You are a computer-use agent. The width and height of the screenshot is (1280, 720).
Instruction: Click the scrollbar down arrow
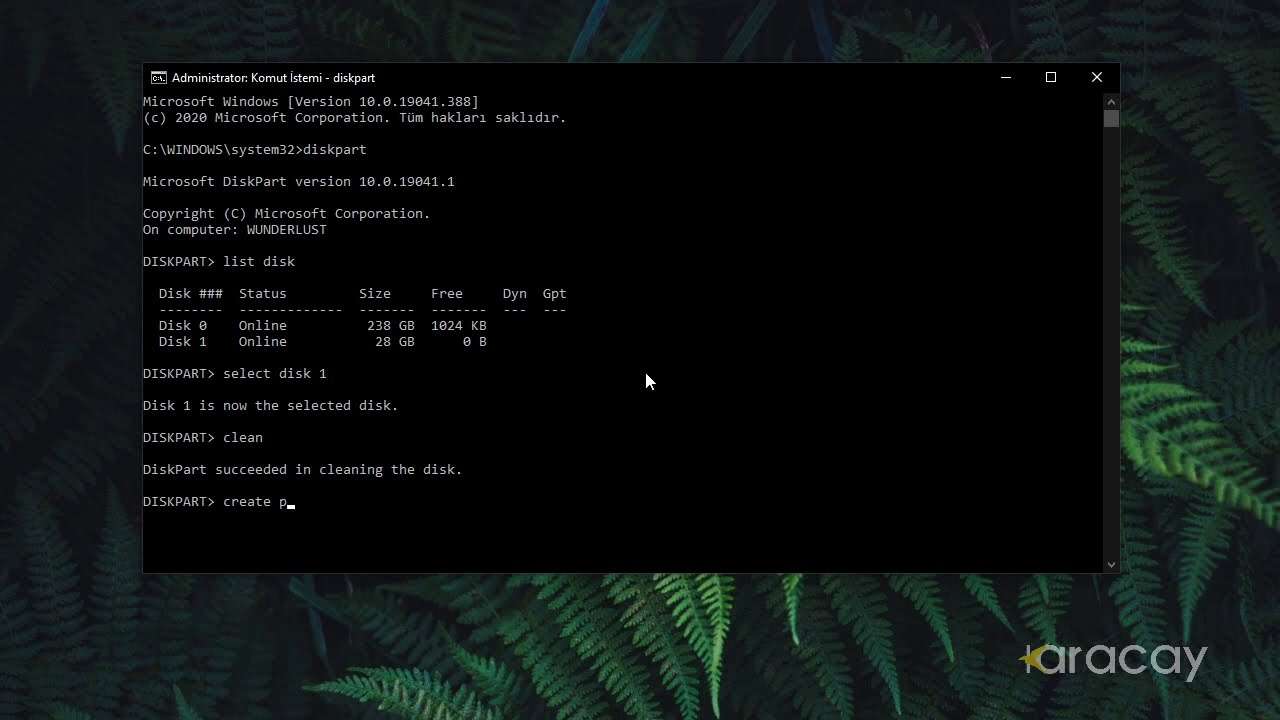(x=1111, y=564)
